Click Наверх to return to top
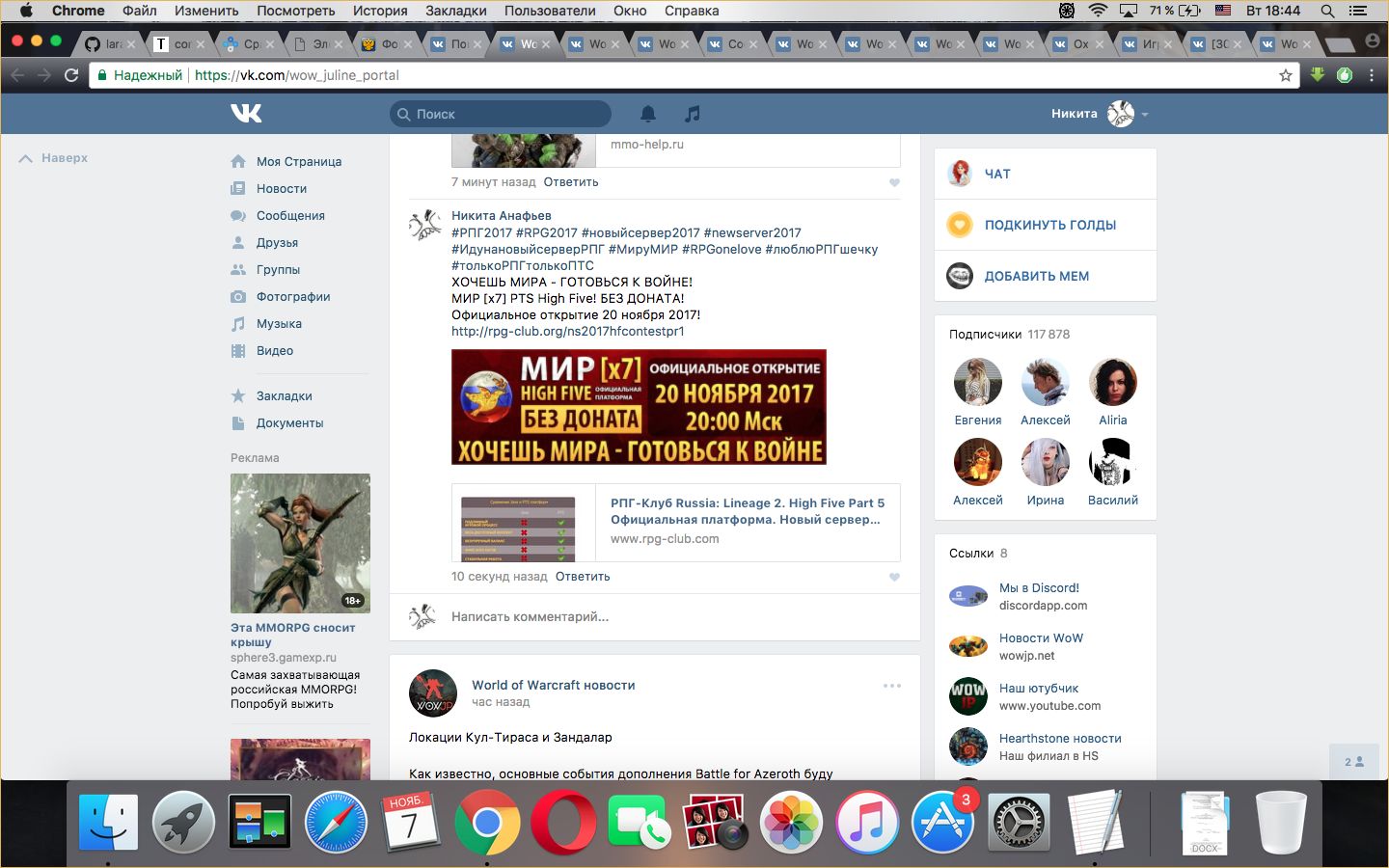This screenshot has height=868, width=1389. point(54,158)
